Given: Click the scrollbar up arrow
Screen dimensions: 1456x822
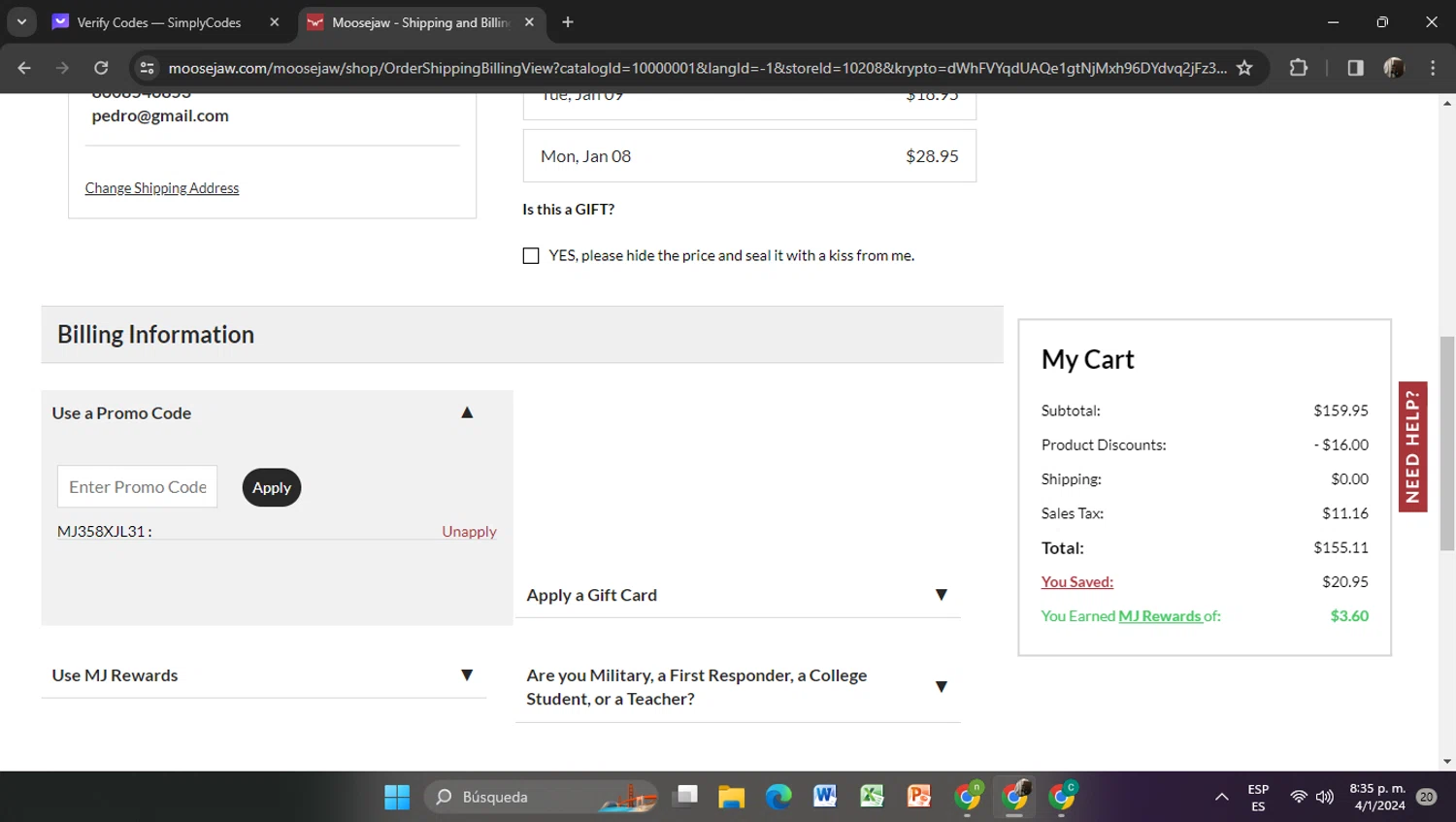Looking at the screenshot, I should [1447, 103].
